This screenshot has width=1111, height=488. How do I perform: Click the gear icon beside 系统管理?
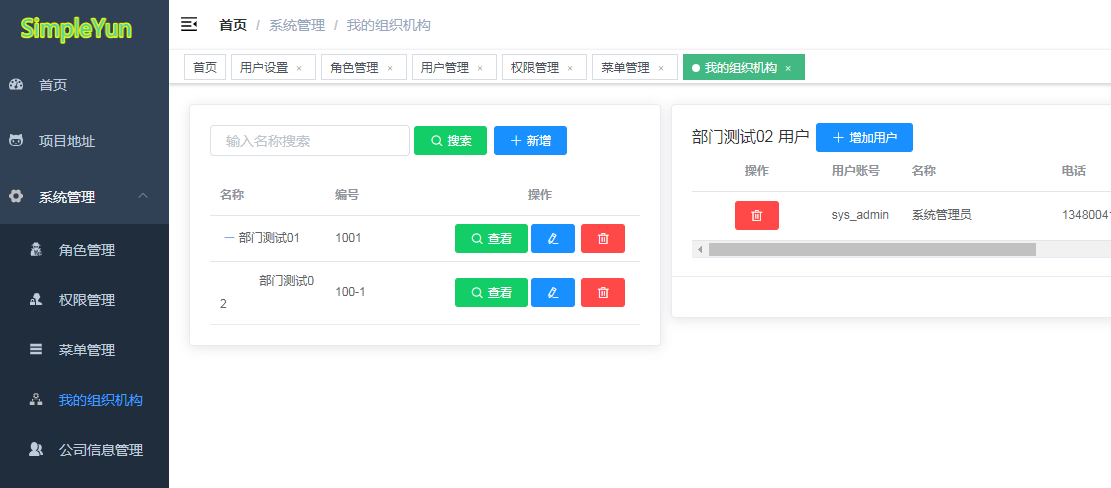16,197
